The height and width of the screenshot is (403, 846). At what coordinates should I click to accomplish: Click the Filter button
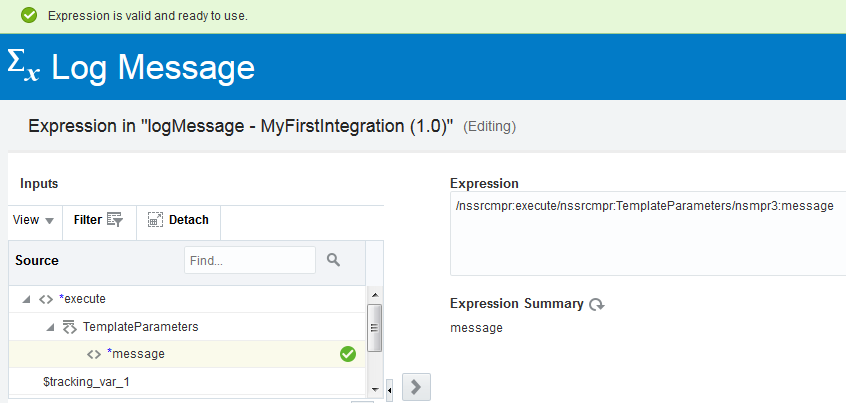(98, 220)
